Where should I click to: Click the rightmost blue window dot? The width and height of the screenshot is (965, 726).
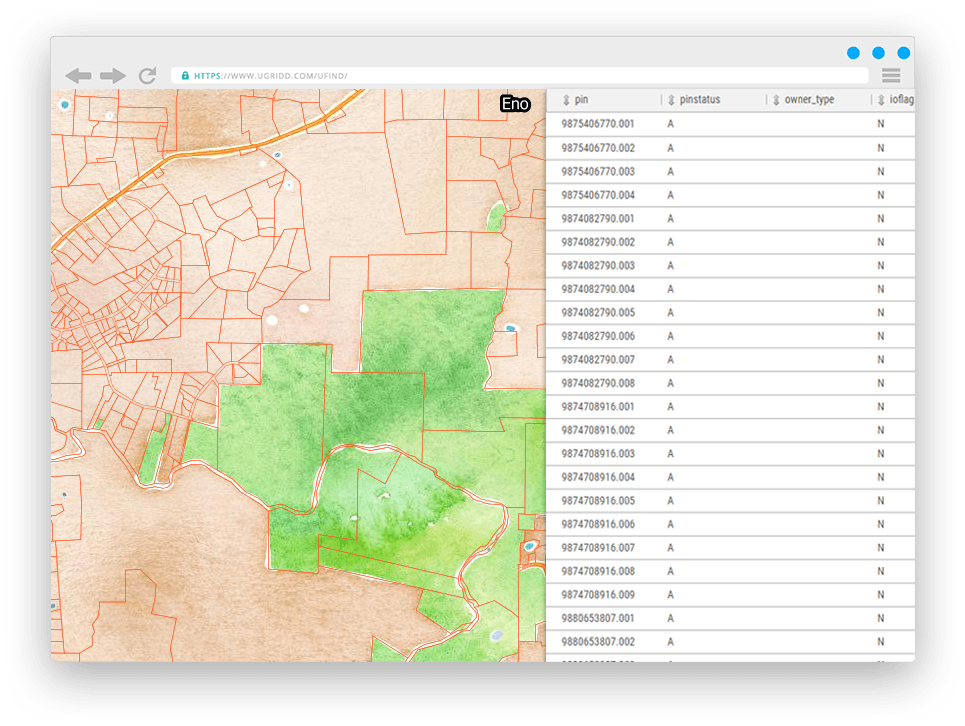click(903, 53)
